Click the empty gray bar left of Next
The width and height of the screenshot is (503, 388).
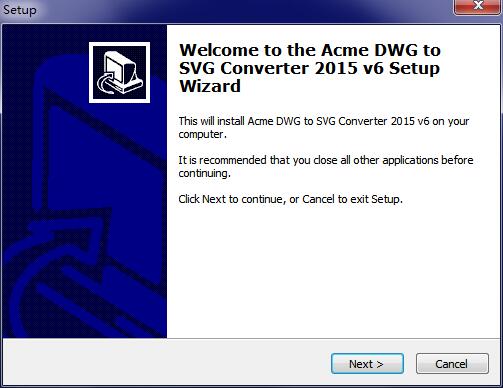coord(167,363)
